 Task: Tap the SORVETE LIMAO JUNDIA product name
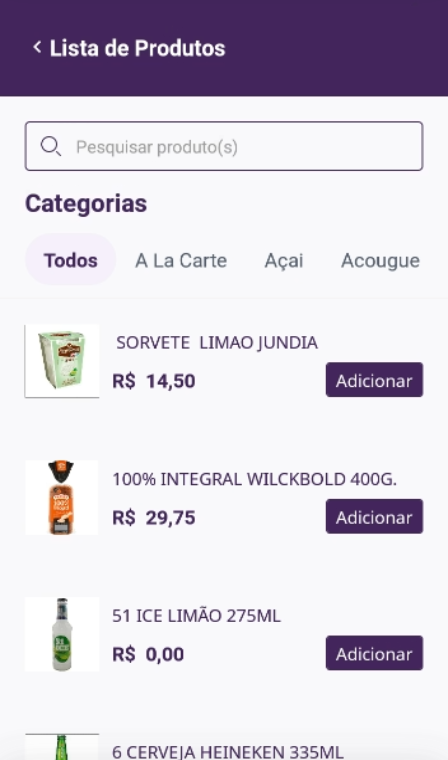tap(217, 343)
